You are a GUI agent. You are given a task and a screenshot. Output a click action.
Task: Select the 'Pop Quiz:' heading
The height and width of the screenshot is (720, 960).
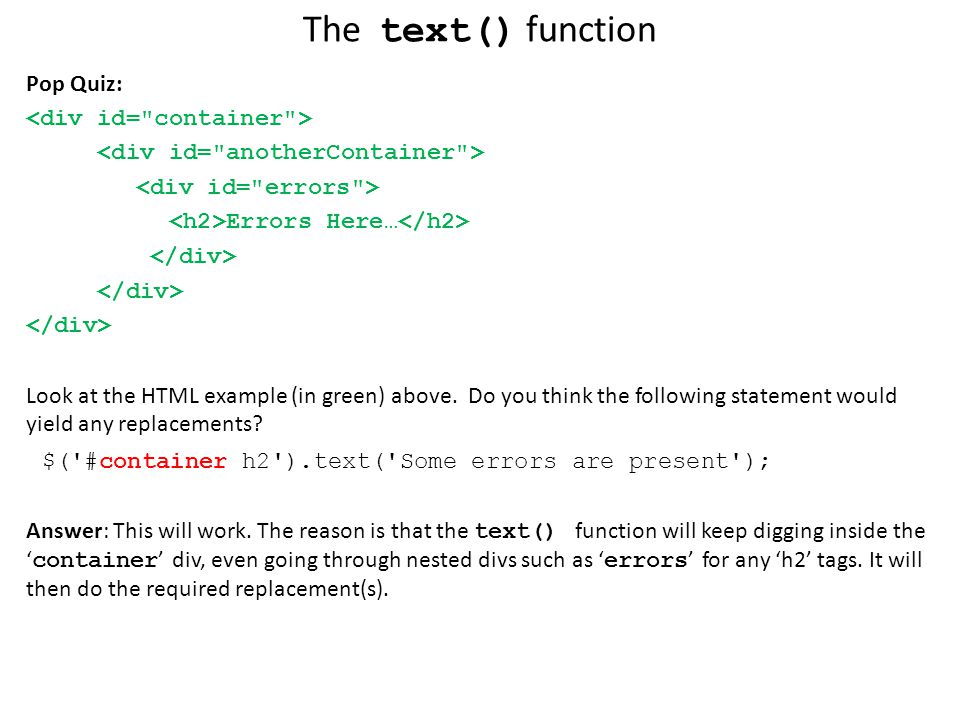click(74, 83)
